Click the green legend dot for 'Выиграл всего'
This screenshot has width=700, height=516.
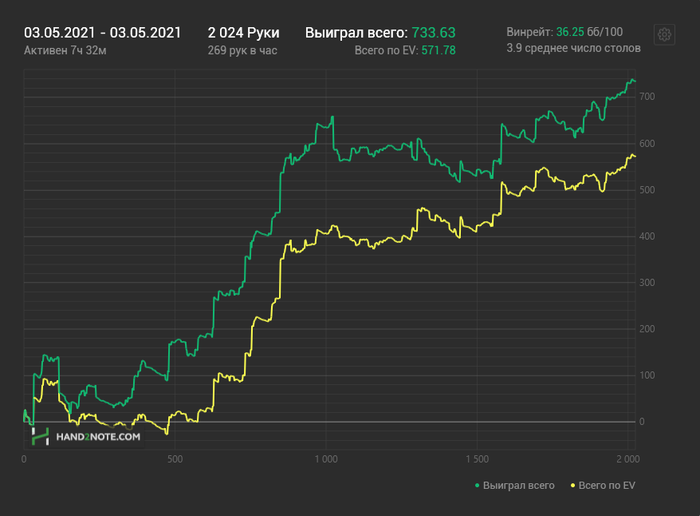477,485
